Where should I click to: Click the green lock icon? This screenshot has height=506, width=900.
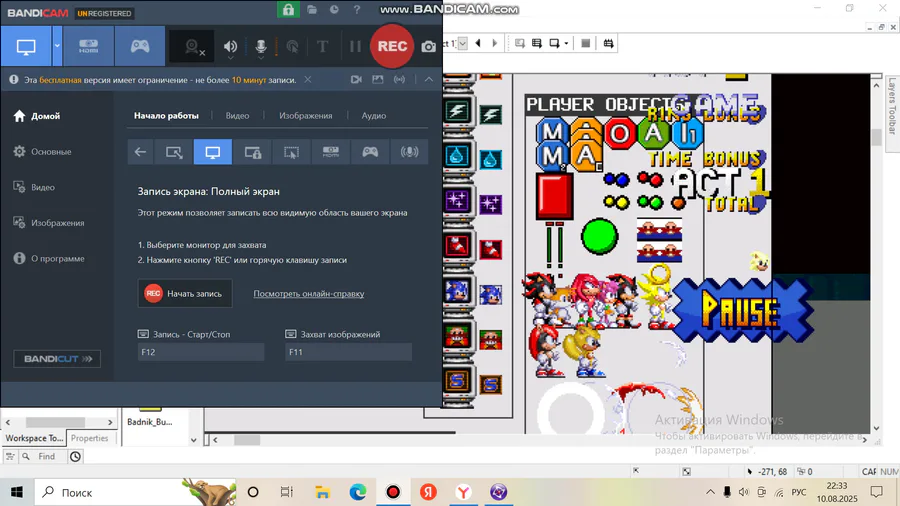click(x=288, y=9)
